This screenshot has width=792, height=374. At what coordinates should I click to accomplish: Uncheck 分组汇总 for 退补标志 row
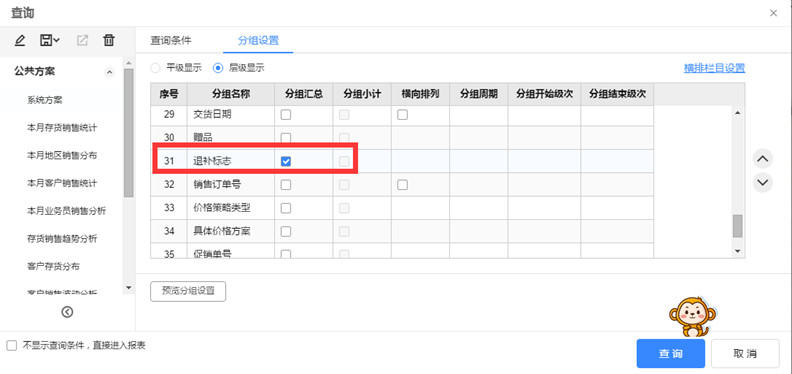[286, 161]
